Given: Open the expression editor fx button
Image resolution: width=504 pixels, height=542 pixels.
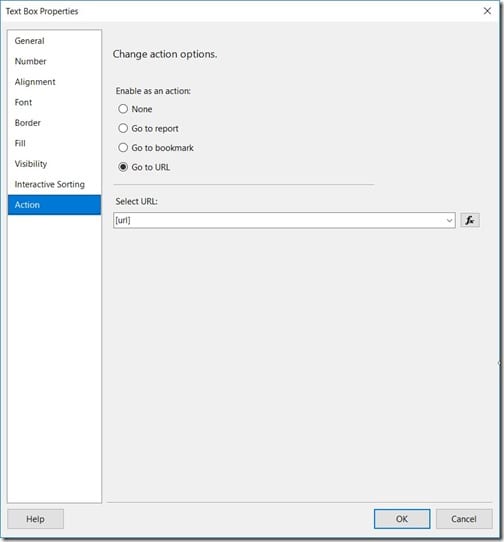Looking at the screenshot, I should pos(470,220).
